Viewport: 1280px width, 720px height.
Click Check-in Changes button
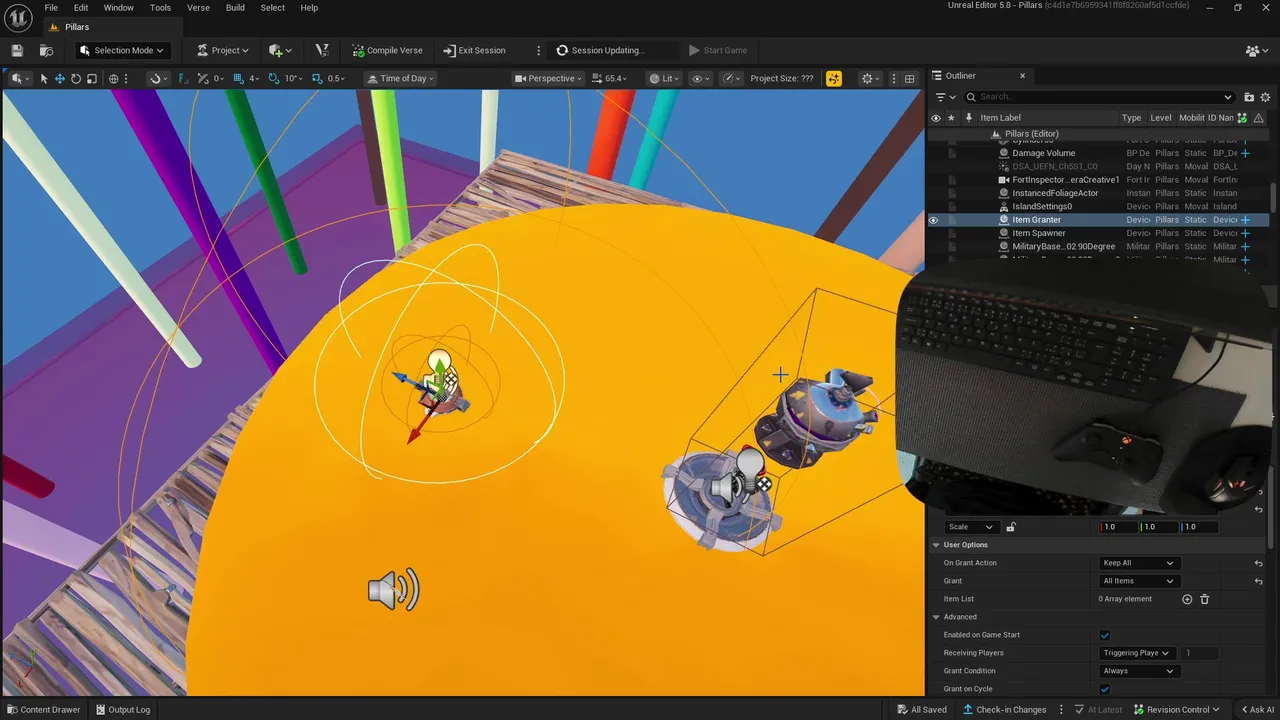[1004, 710]
